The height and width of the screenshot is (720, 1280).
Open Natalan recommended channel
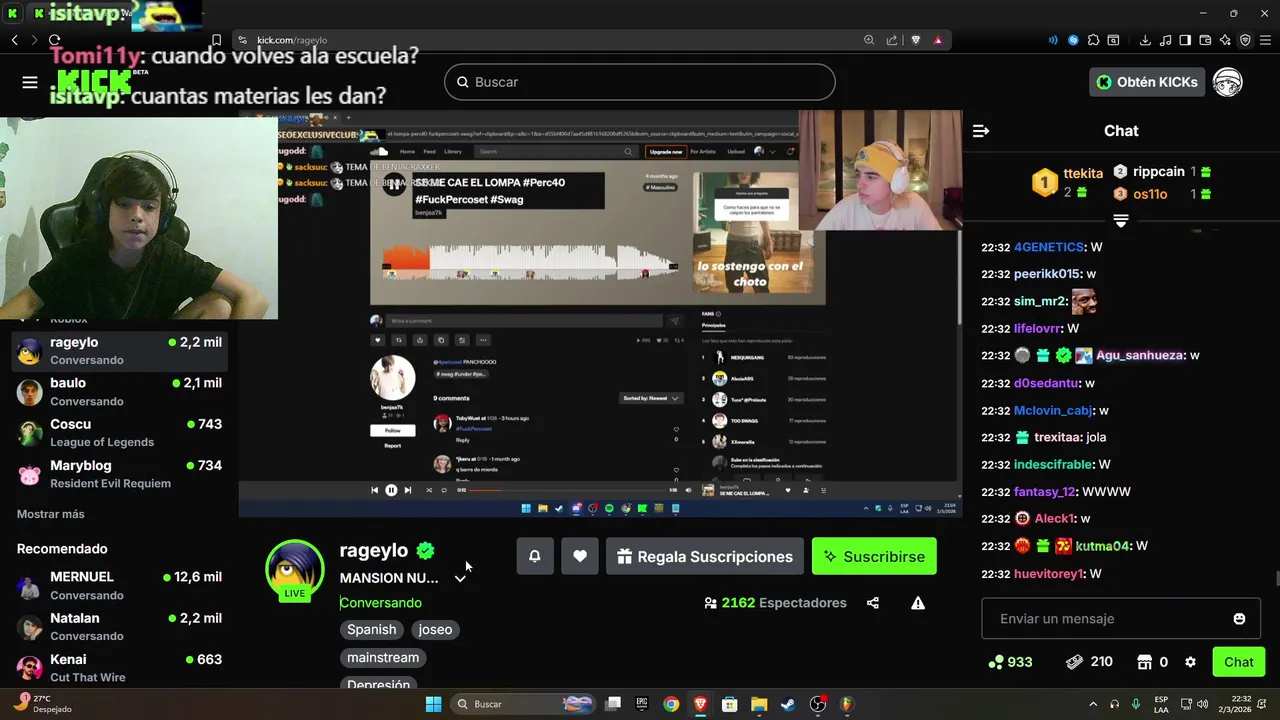120,627
